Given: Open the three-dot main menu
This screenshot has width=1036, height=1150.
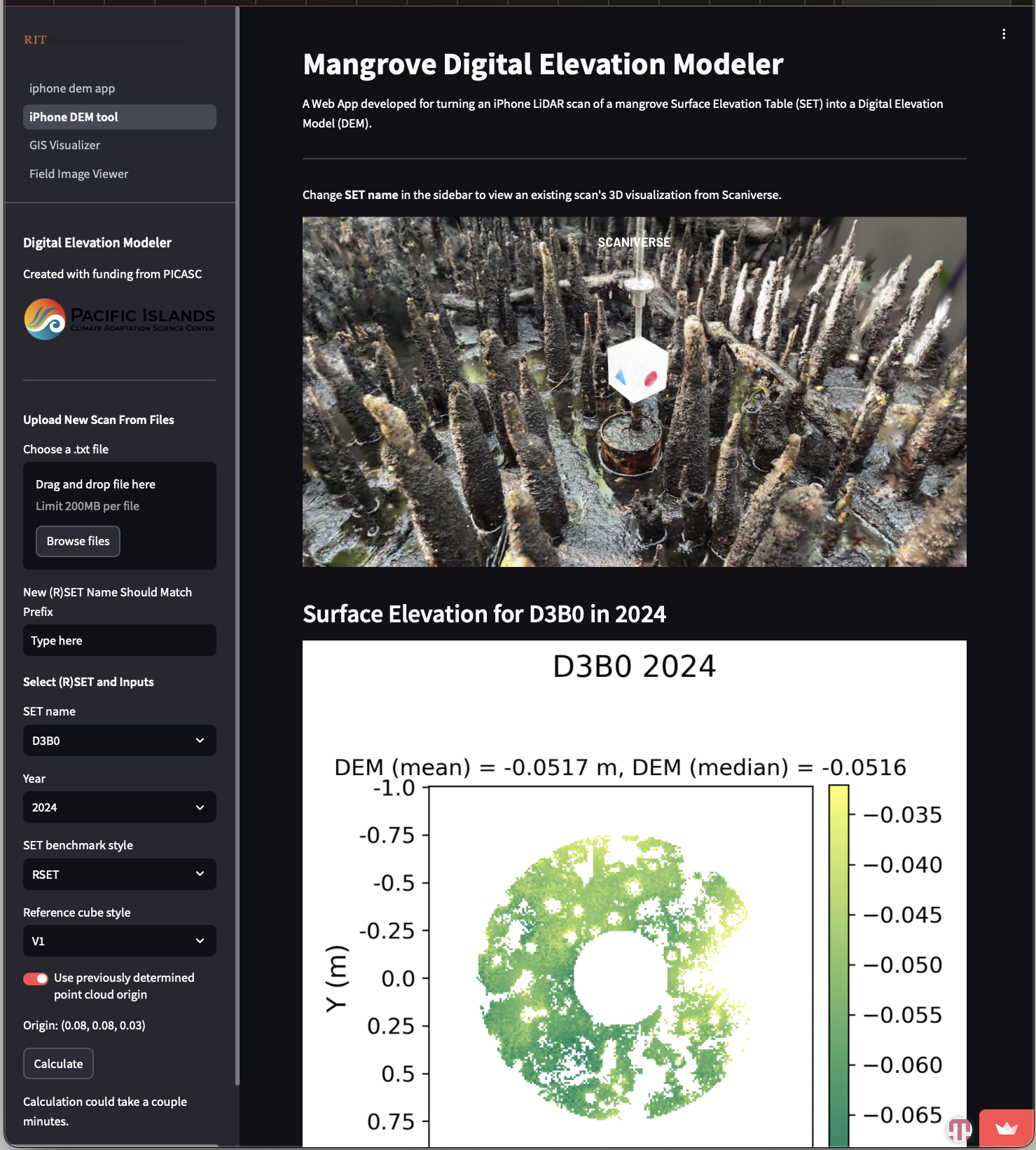Looking at the screenshot, I should pos(1003,34).
